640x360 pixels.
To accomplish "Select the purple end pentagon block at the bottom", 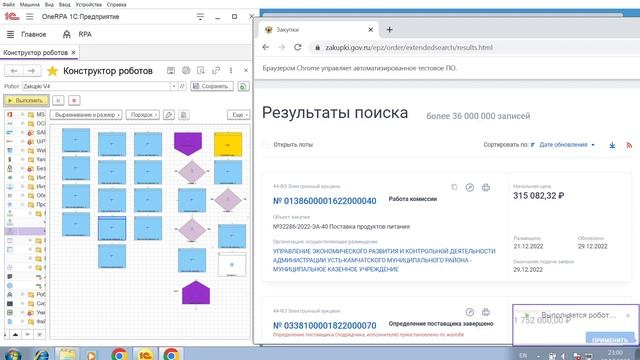I will [196, 292].
